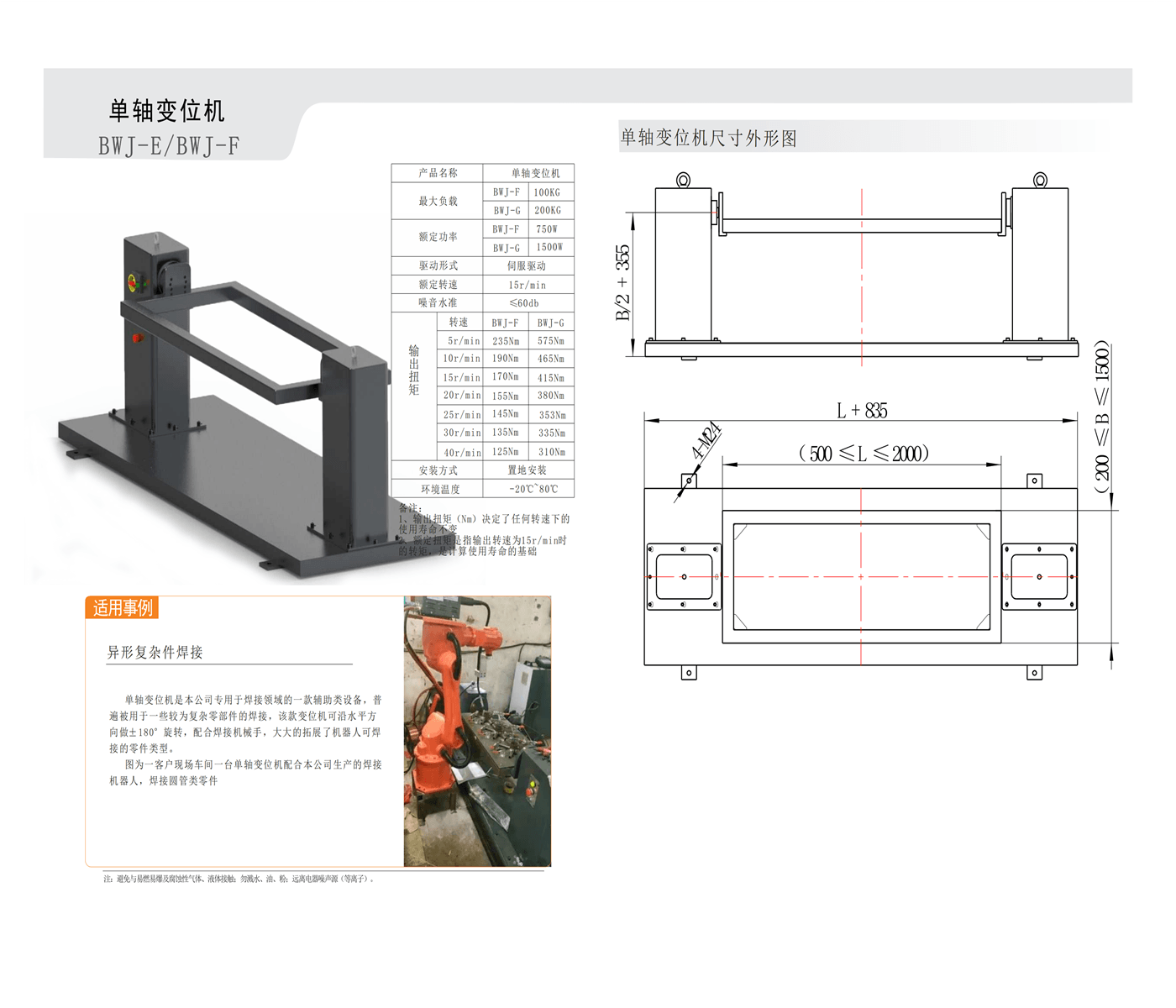Click the '125Nm' torque value
1176x1008 pixels.
(x=506, y=452)
